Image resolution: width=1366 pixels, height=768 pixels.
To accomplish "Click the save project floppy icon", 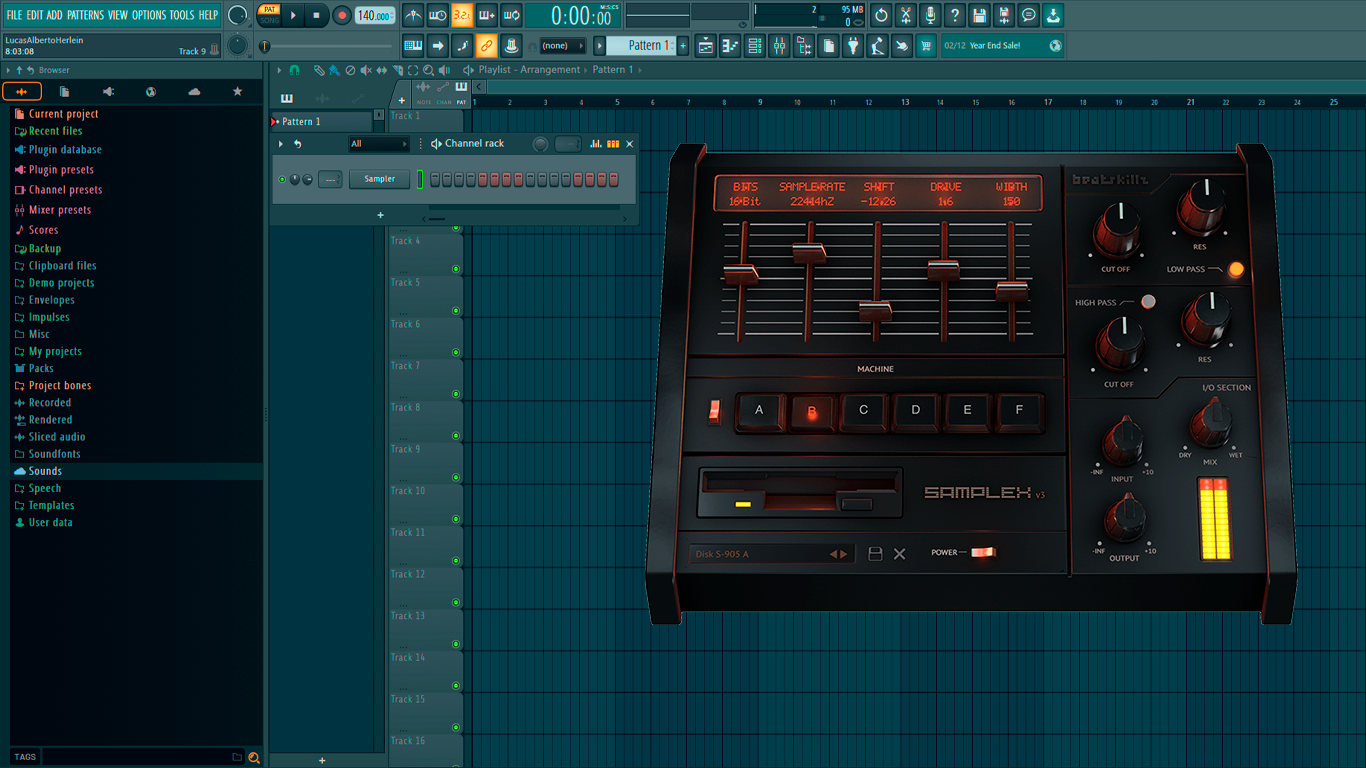I will (x=979, y=16).
